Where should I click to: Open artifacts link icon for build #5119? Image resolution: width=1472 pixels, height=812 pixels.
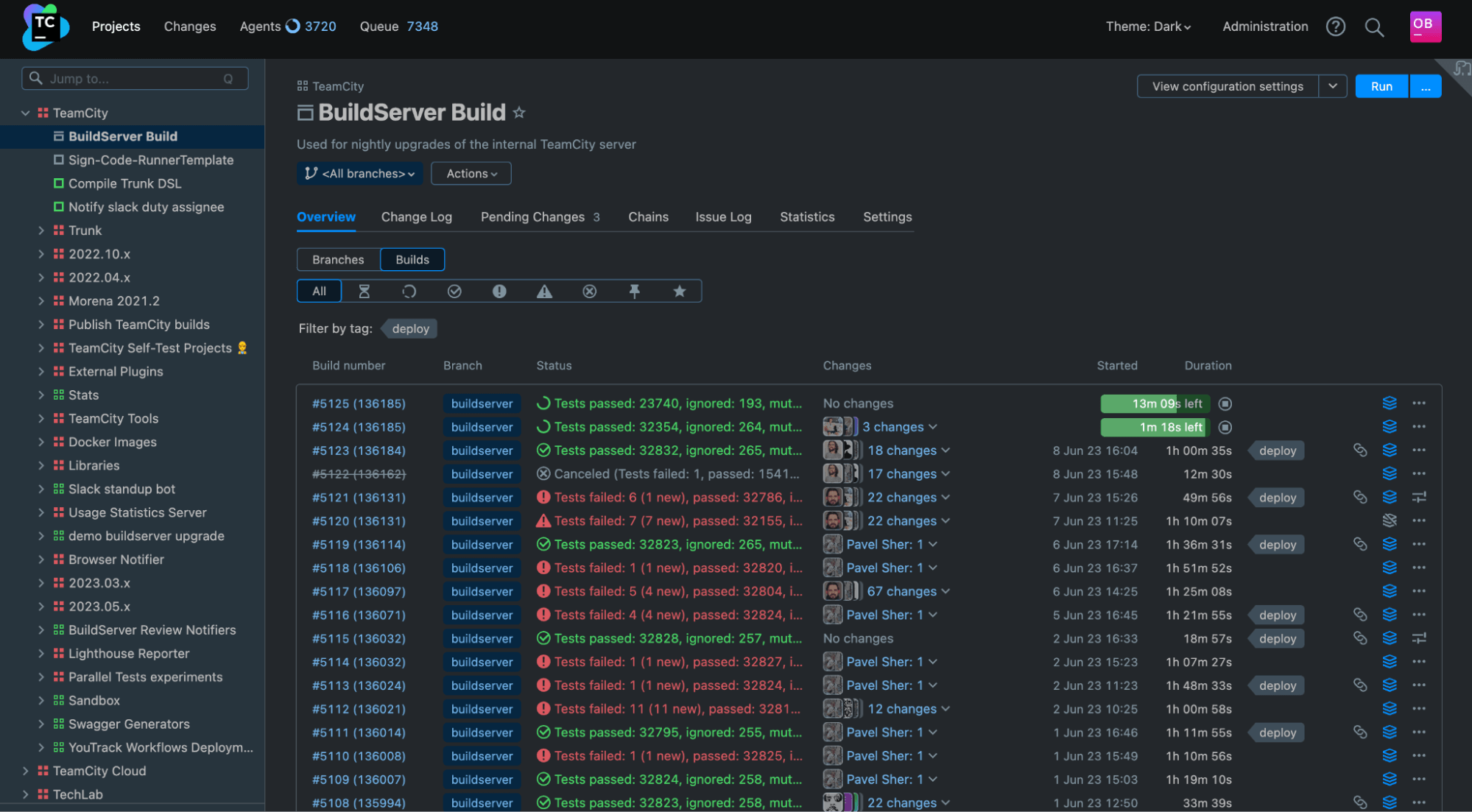coord(1359,544)
